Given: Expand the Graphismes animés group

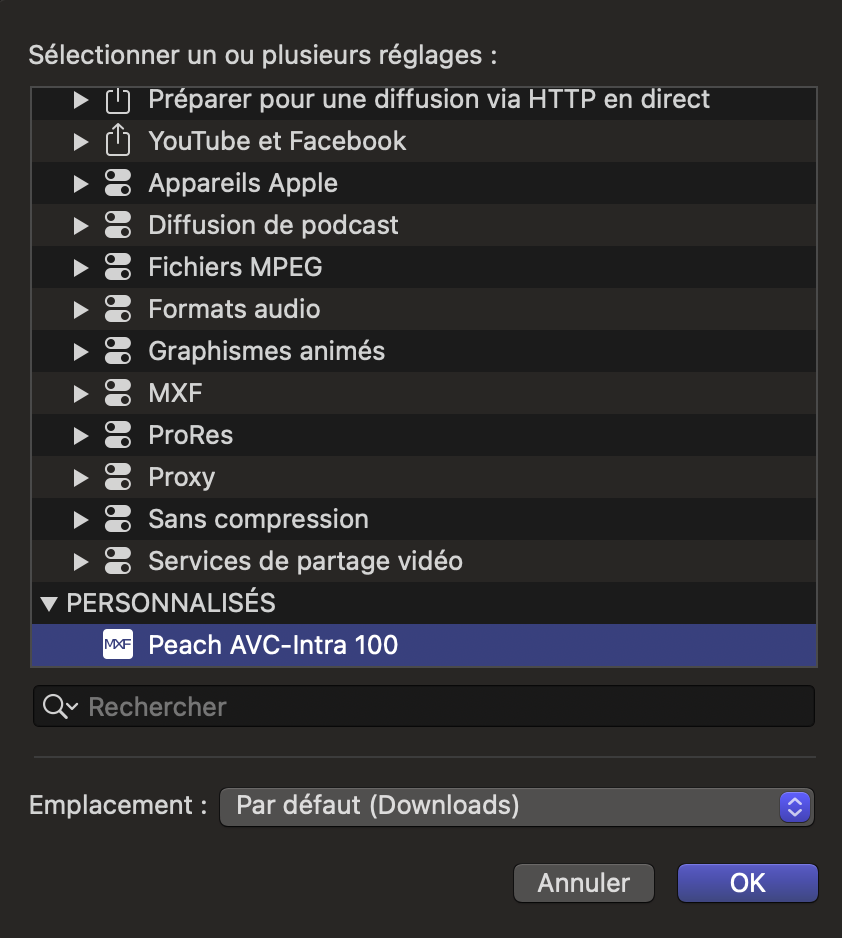Looking at the screenshot, I should (x=81, y=352).
